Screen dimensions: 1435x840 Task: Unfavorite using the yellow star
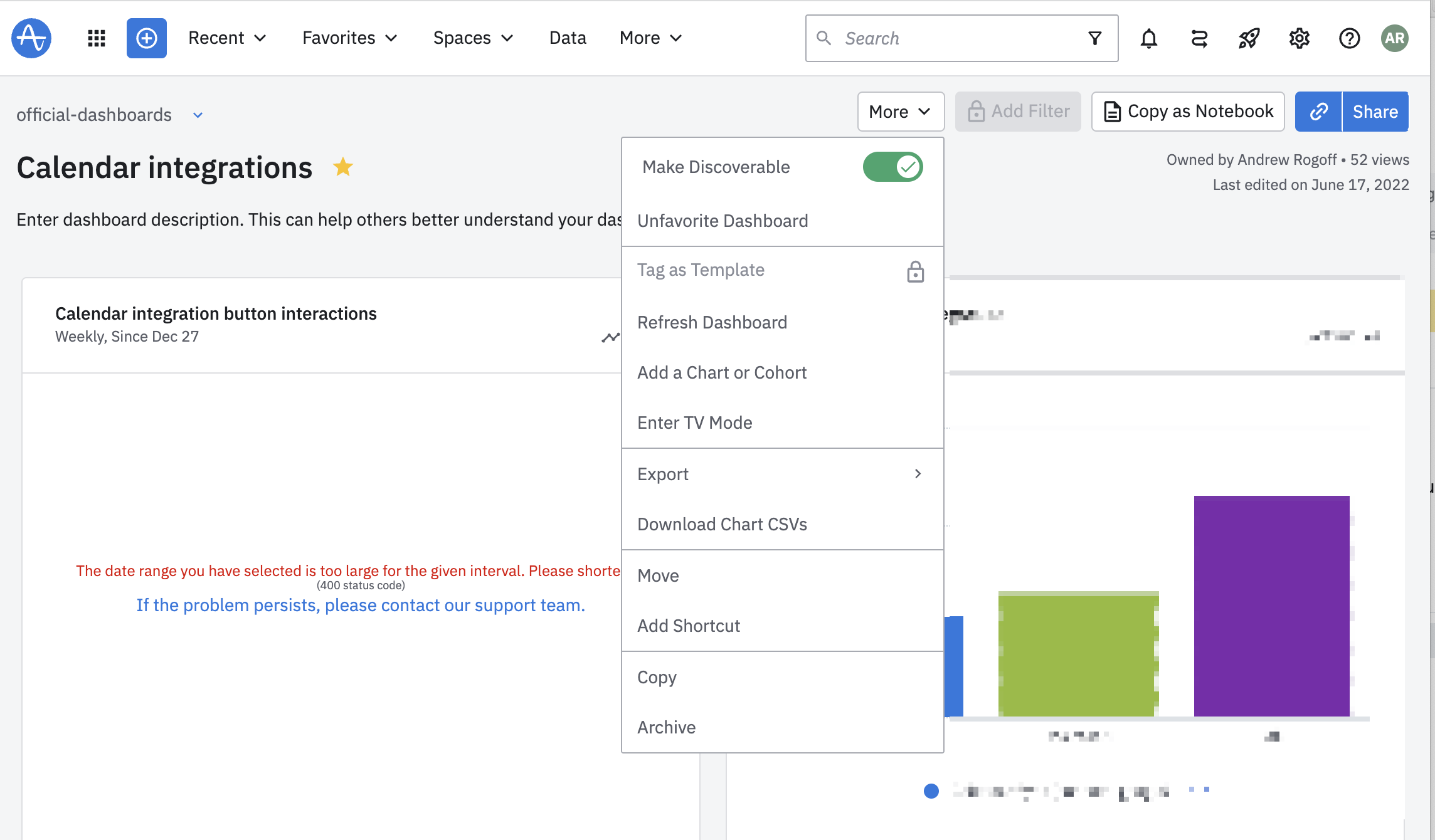pos(342,167)
